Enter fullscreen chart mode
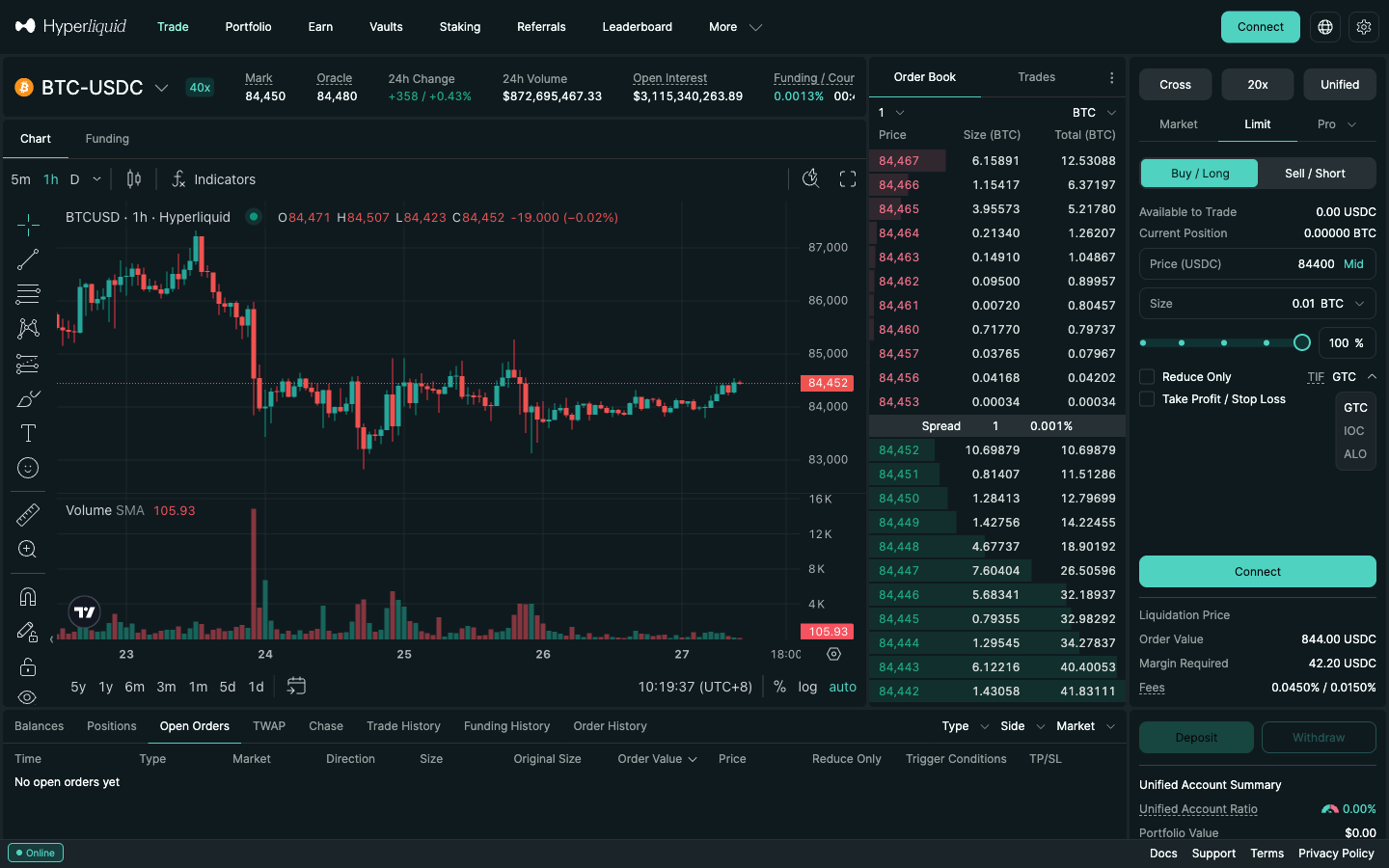The height and width of the screenshot is (868, 1389). pos(848,179)
